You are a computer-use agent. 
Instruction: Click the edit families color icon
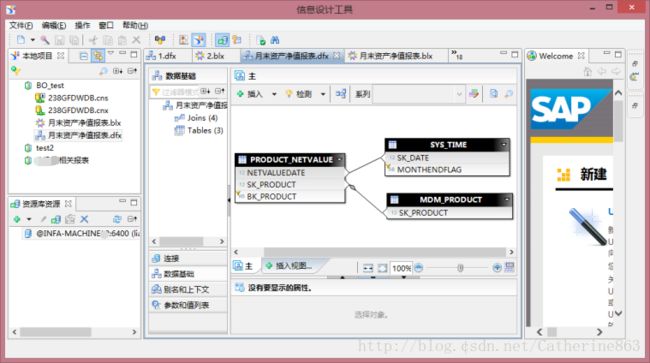pyautogui.click(x=474, y=94)
